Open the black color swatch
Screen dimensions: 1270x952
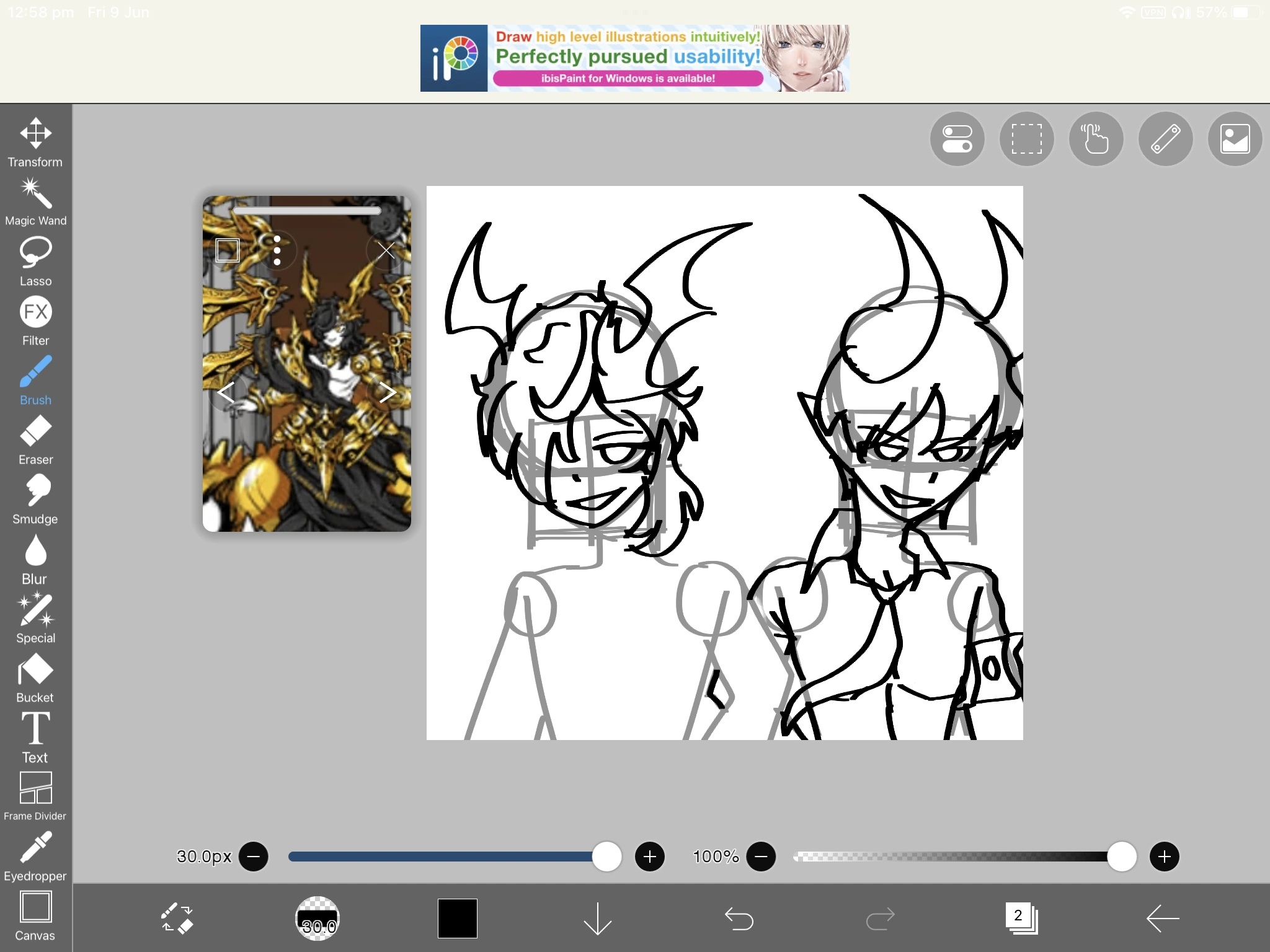point(458,918)
